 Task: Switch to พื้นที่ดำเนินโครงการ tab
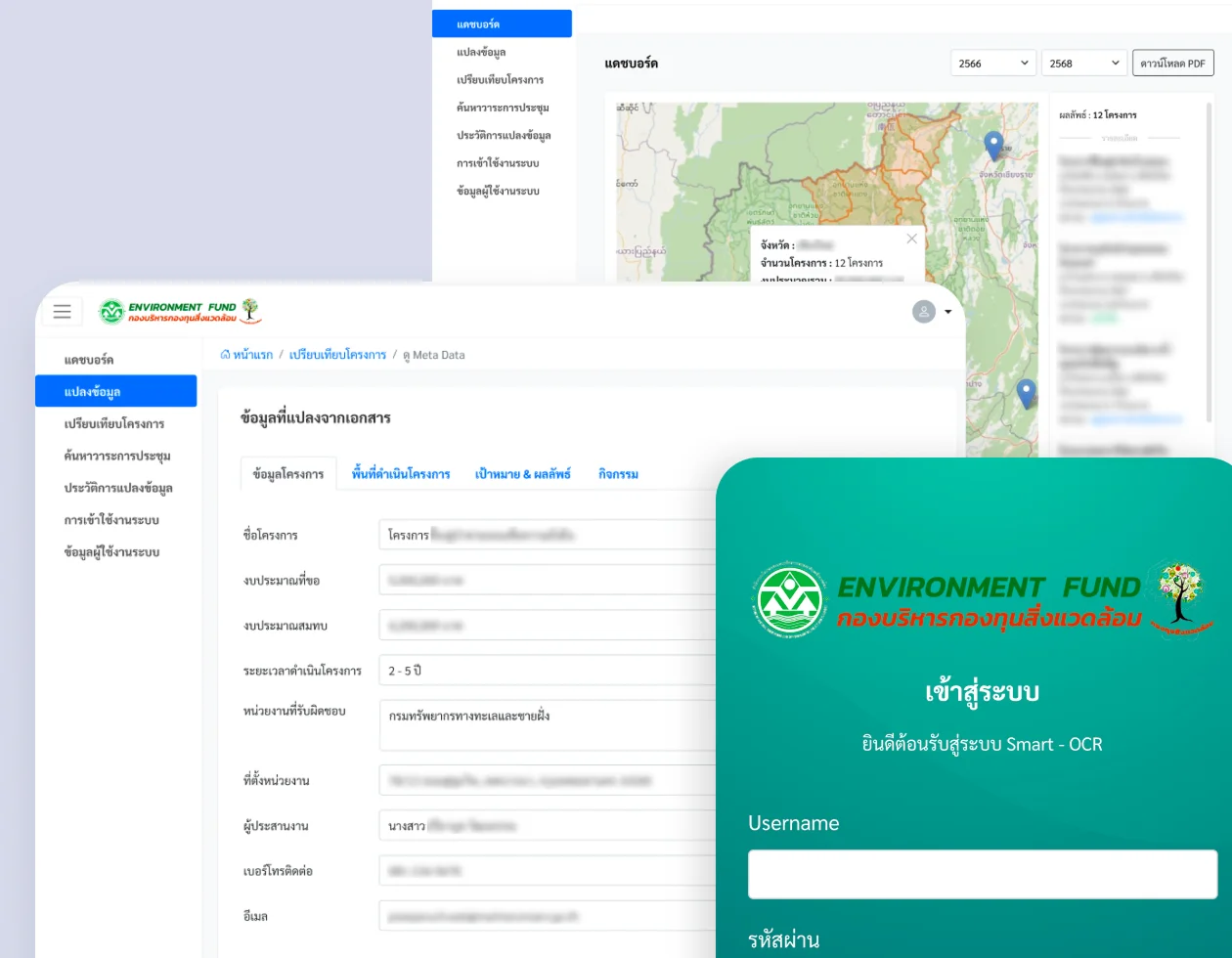[401, 474]
